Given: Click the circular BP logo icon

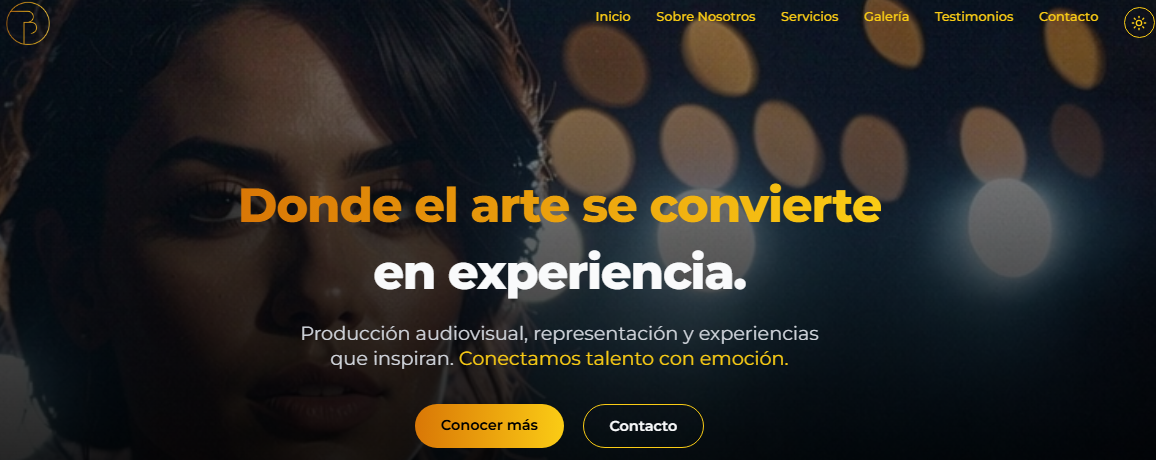Looking at the screenshot, I should click(x=27, y=23).
